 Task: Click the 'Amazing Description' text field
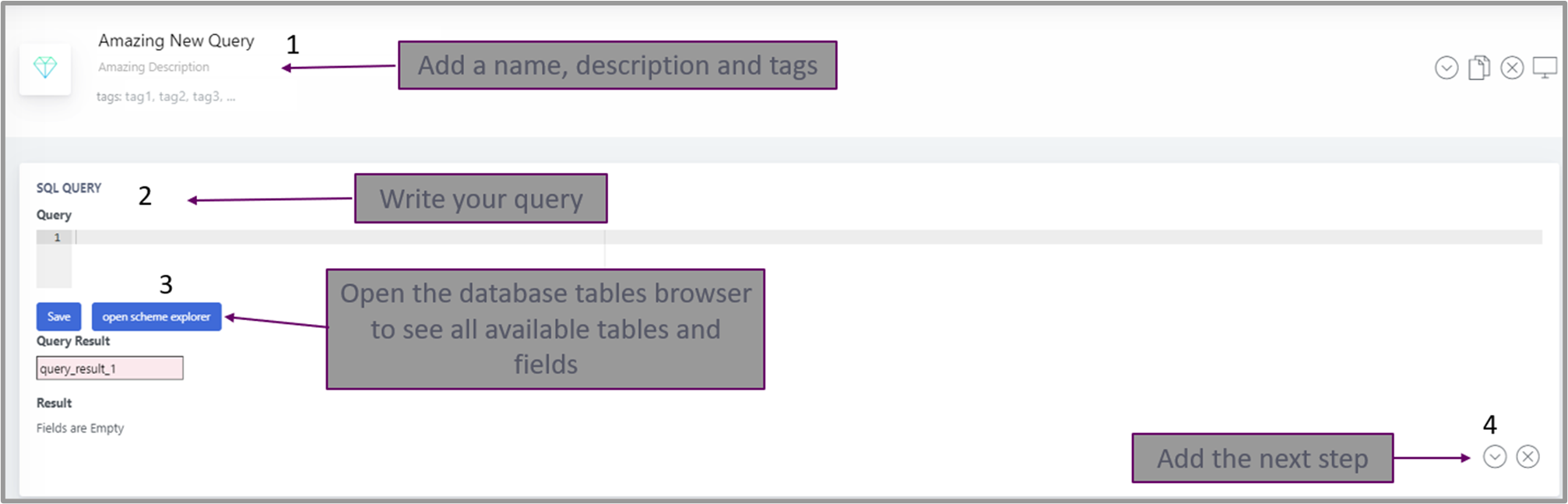153,67
